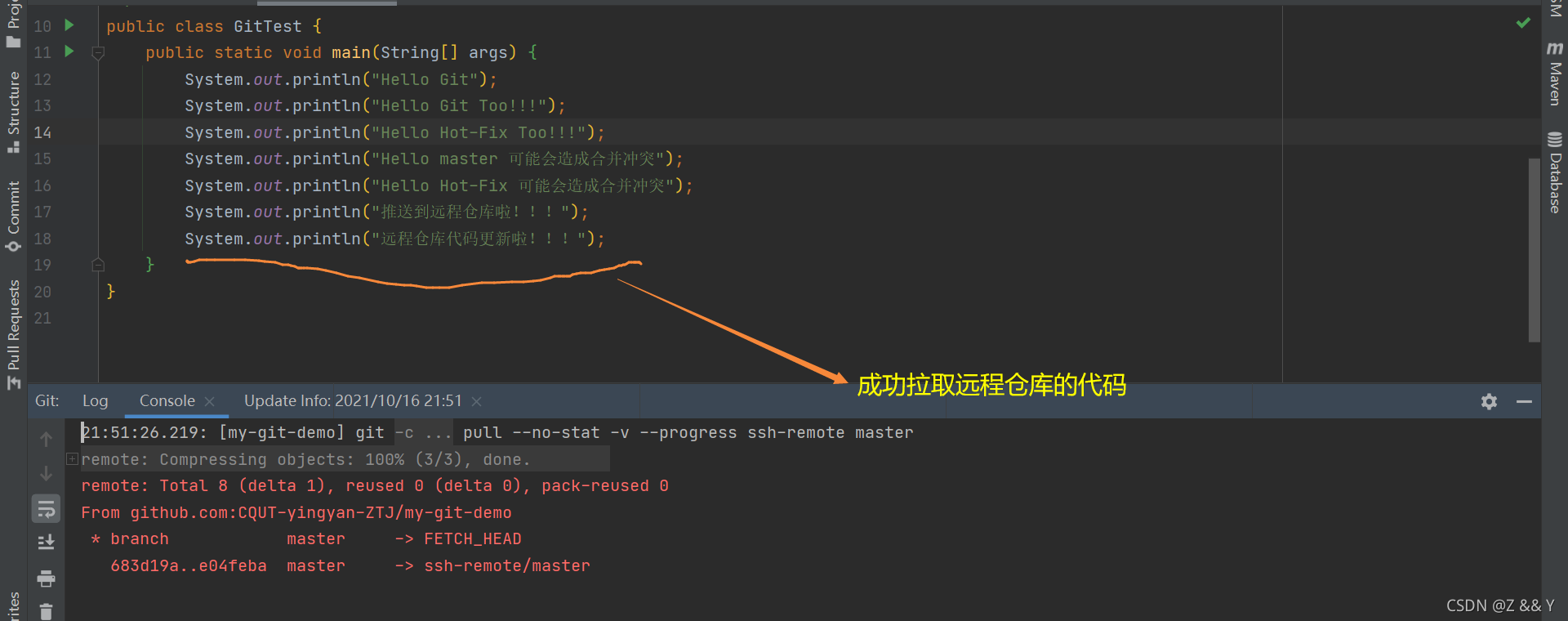Select the Git Console tab
The image size is (1568, 621).
[167, 401]
